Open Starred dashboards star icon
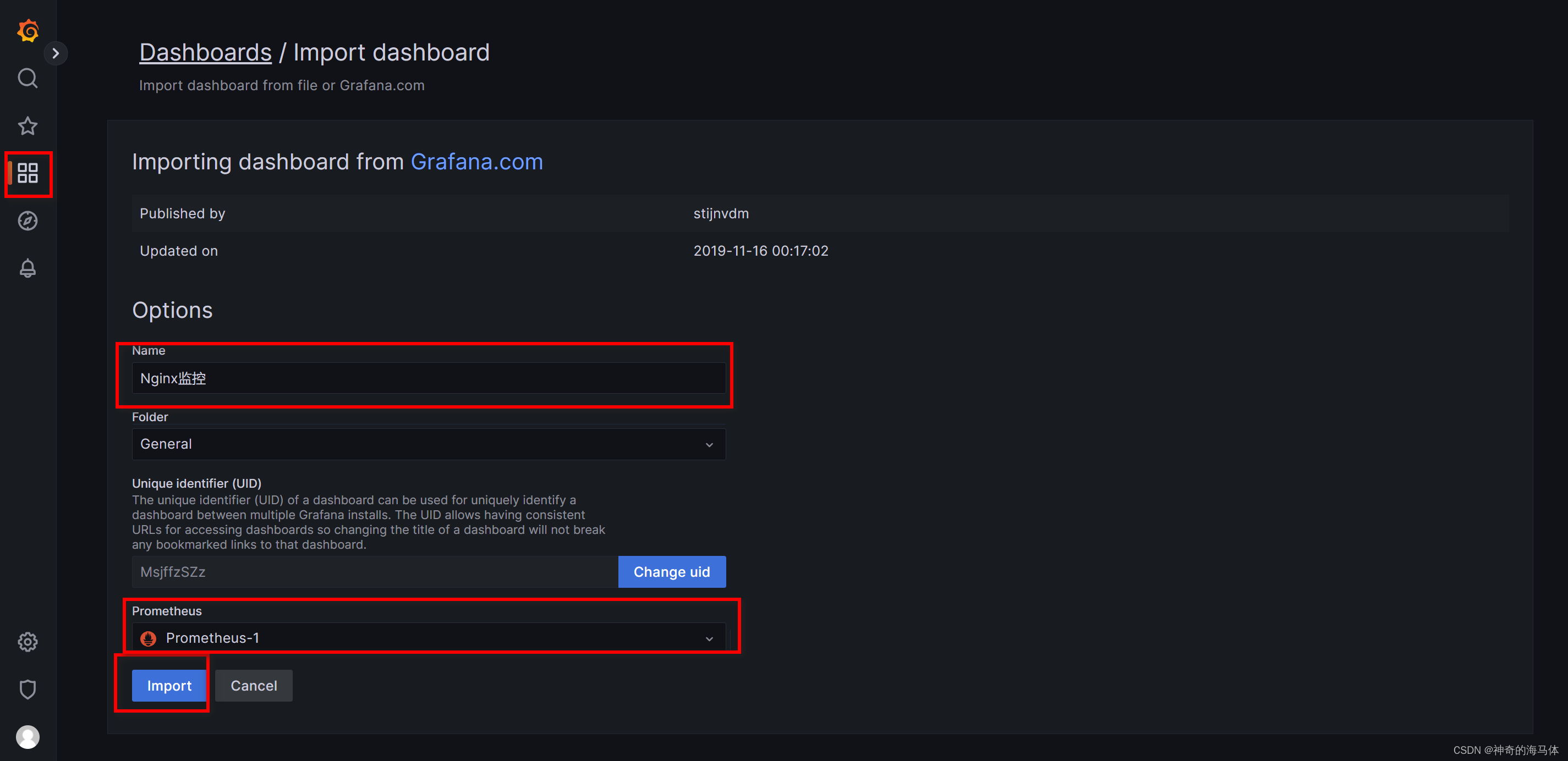Viewport: 1568px width, 761px height. (x=28, y=126)
